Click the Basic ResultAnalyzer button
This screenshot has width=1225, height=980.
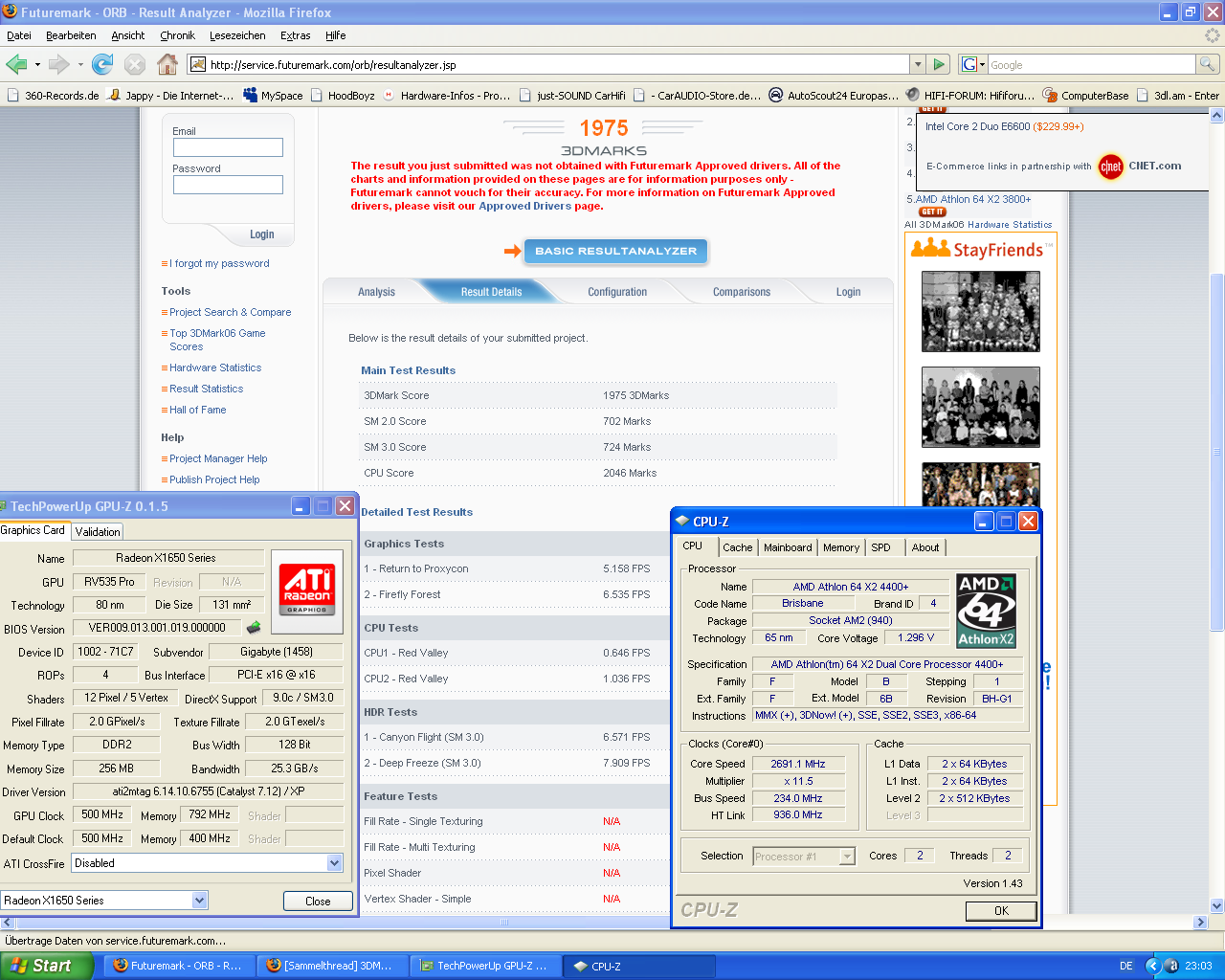[616, 251]
